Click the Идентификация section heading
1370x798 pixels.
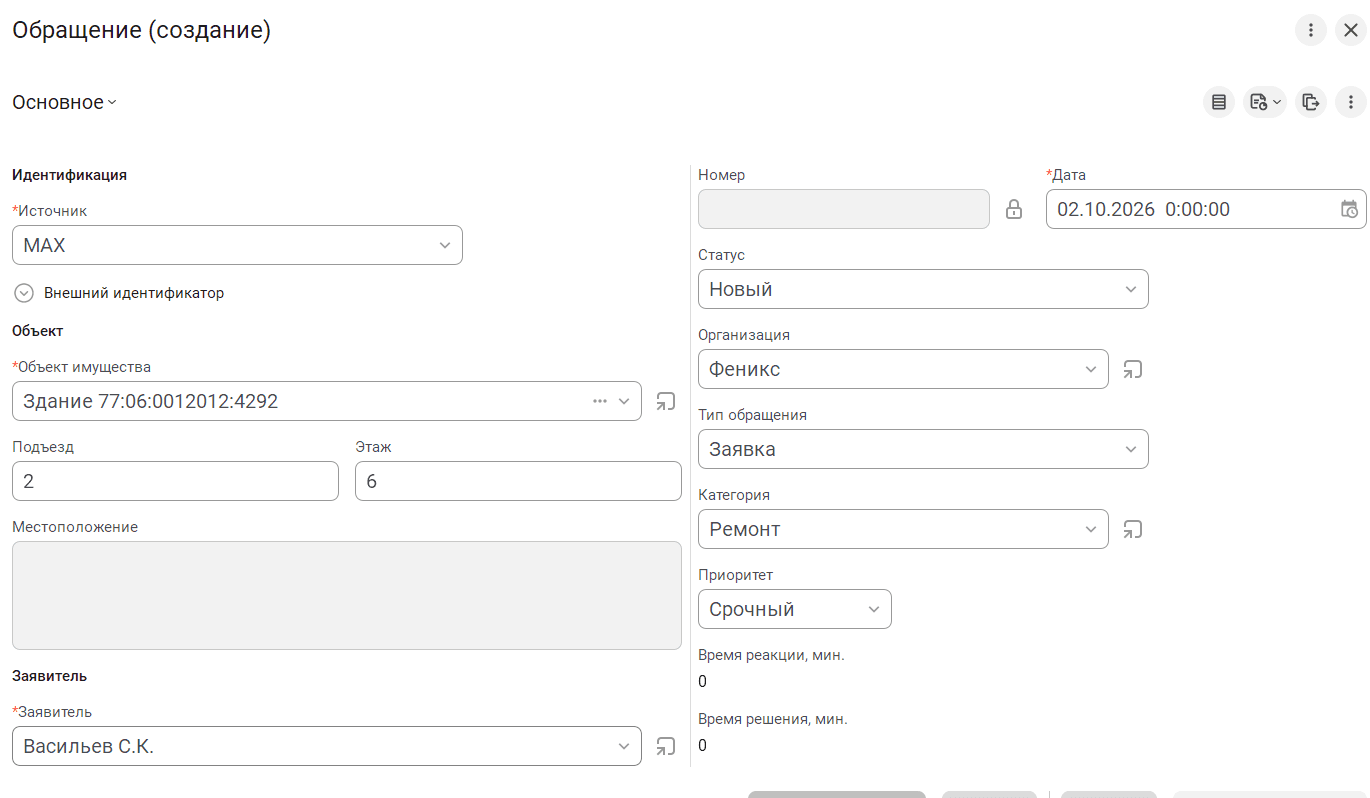[69, 174]
